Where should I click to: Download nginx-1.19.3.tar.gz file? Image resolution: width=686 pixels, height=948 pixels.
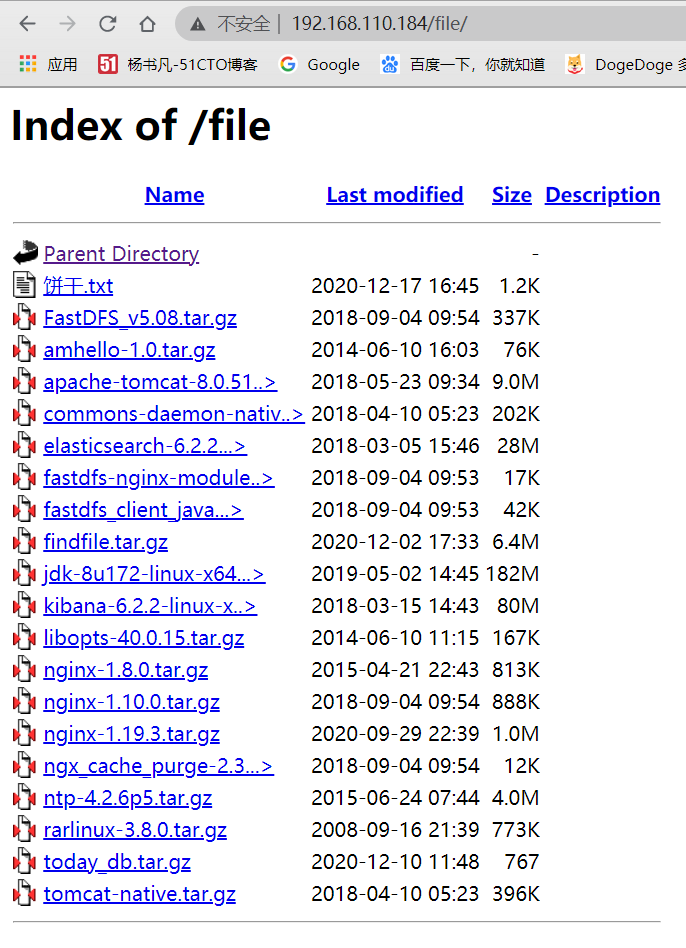tap(131, 734)
